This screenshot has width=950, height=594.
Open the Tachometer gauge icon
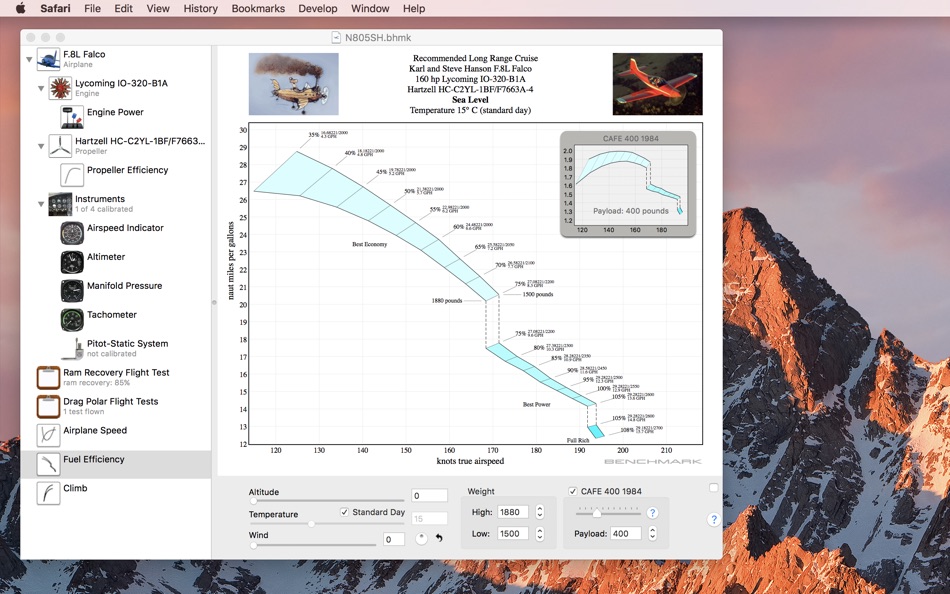pos(72,319)
